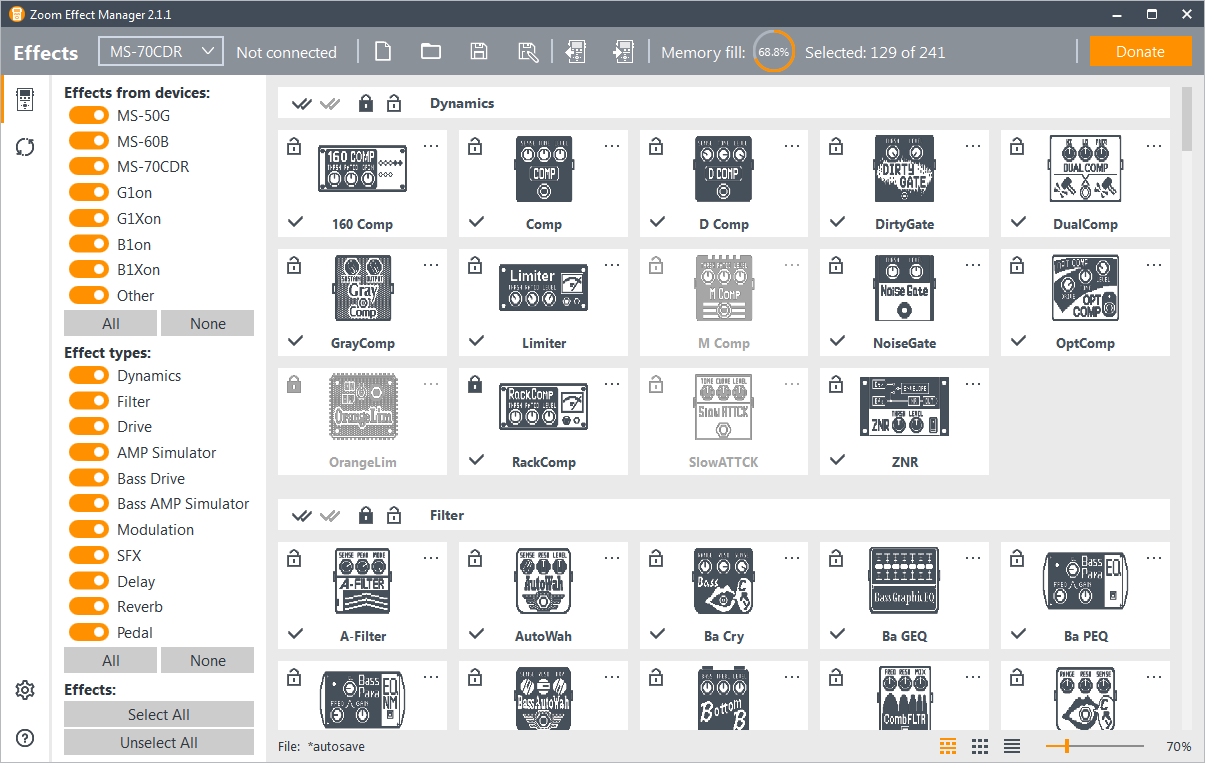Open options menu for AutoWah
The width and height of the screenshot is (1205, 763).
pyautogui.click(x=612, y=558)
